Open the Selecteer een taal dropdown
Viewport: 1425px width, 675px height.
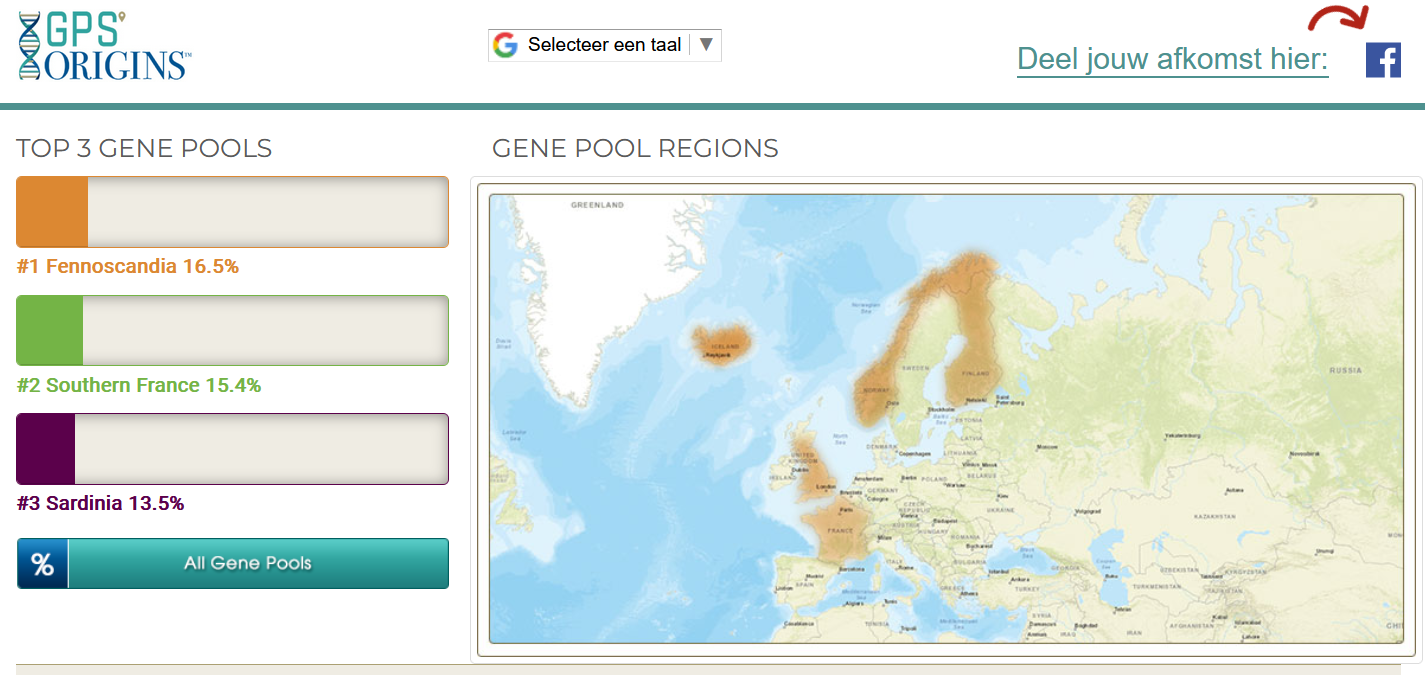604,45
